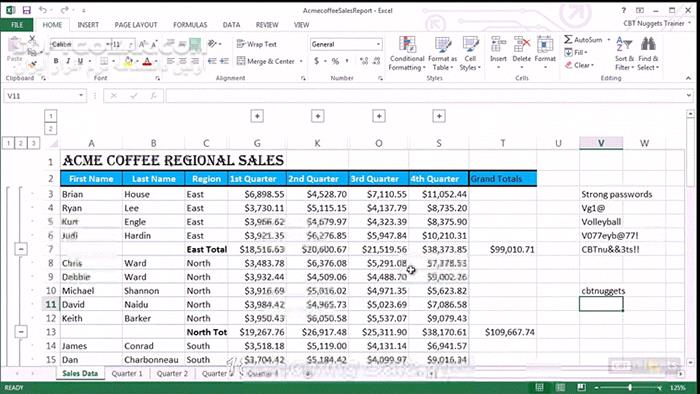This screenshot has width=700, height=394.
Task: Apply the yellow fill color bucket
Action: point(128,61)
